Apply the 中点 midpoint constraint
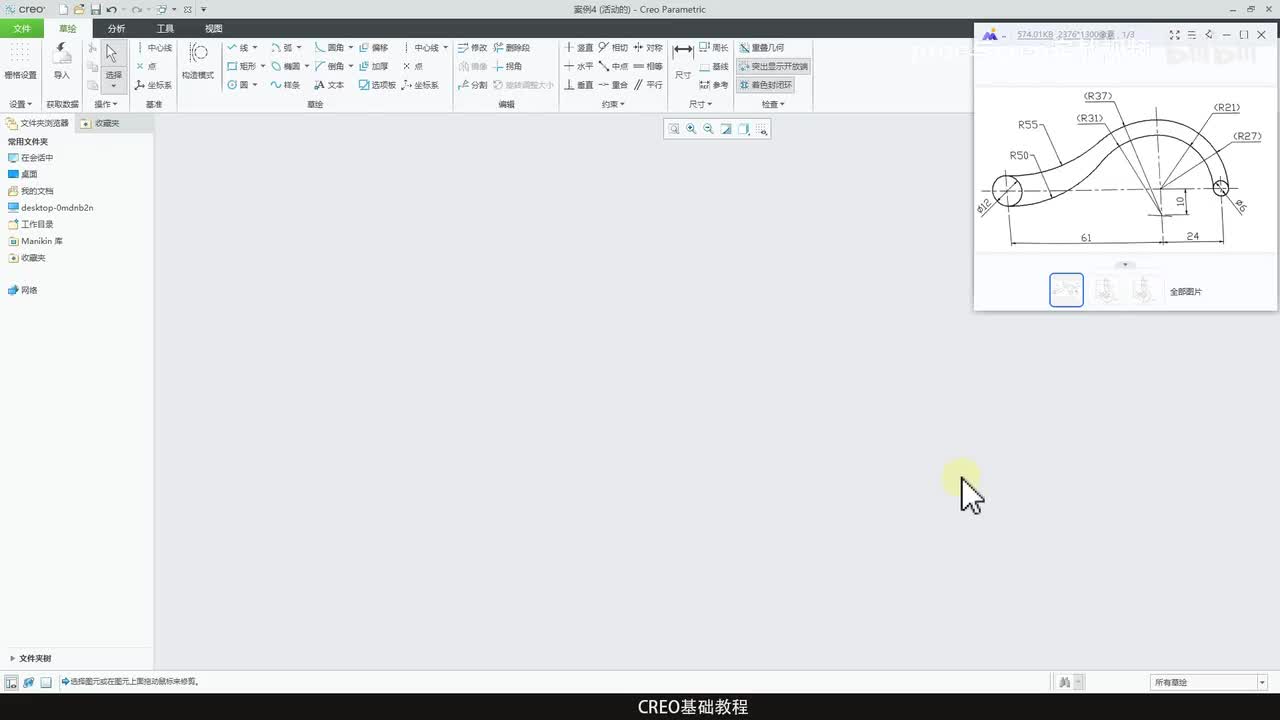 pos(613,66)
